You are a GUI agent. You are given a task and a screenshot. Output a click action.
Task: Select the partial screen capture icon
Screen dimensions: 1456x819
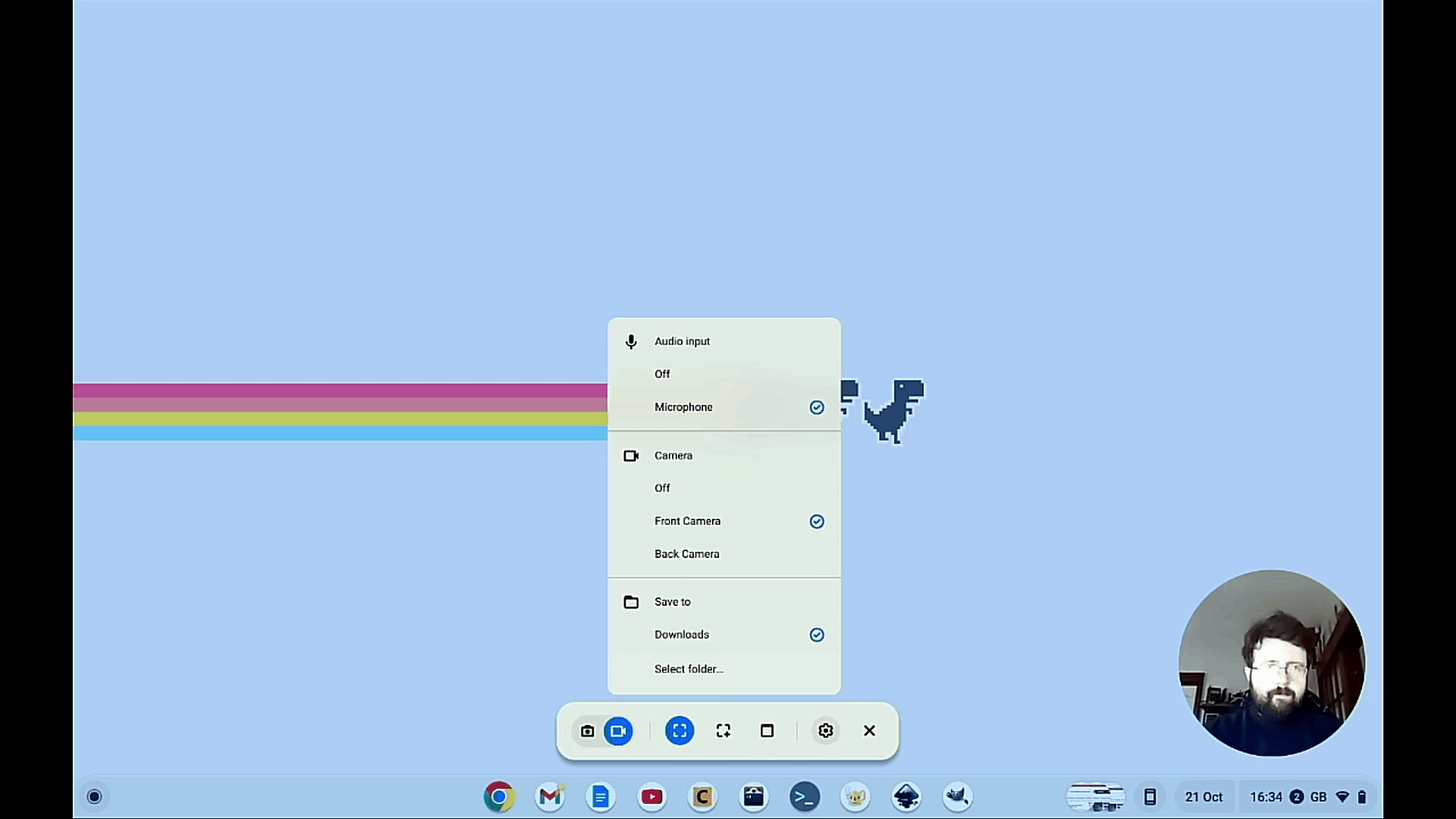pyautogui.click(x=723, y=730)
